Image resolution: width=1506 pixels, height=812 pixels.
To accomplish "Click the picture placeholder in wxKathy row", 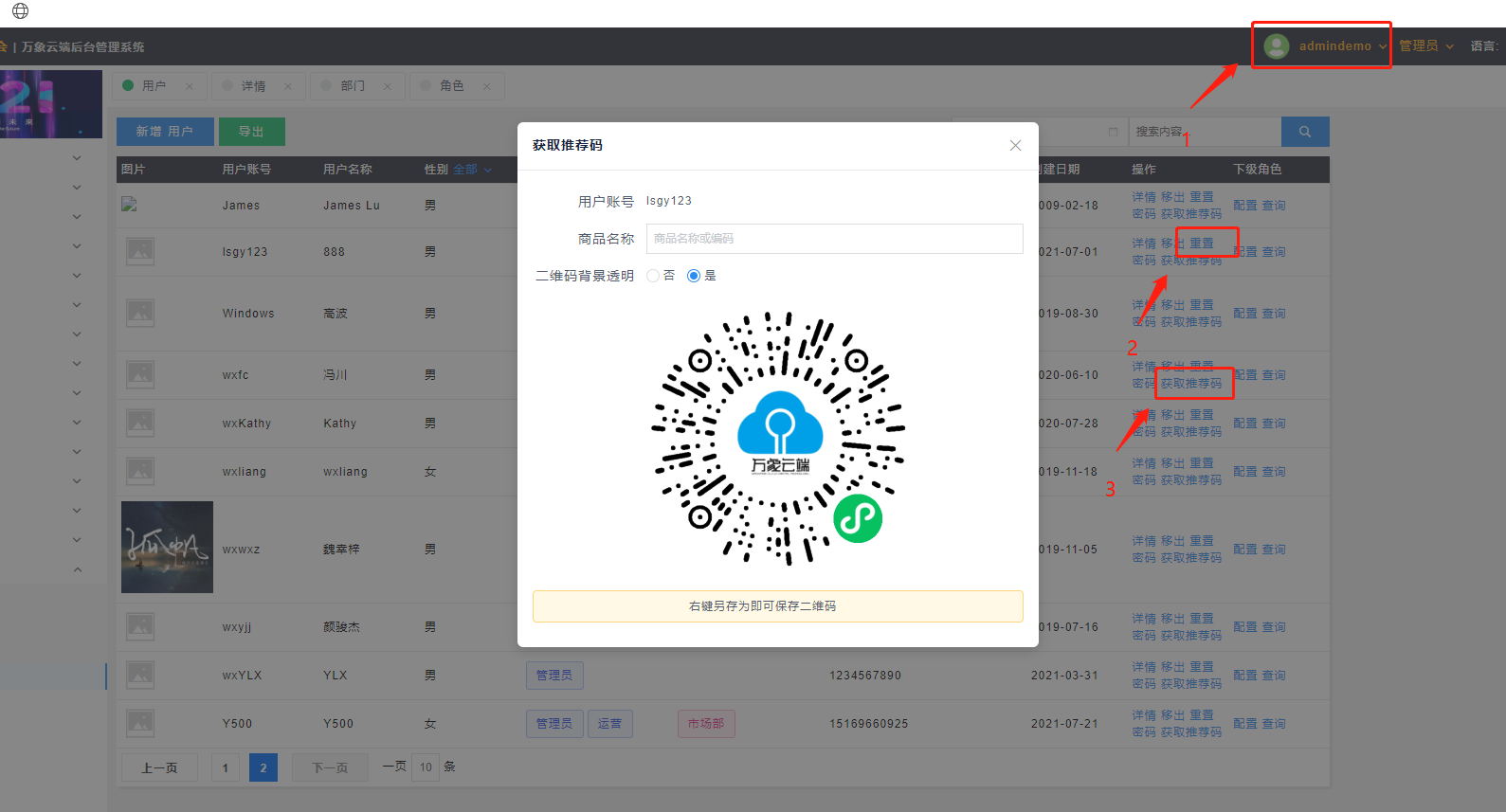I will [x=140, y=423].
